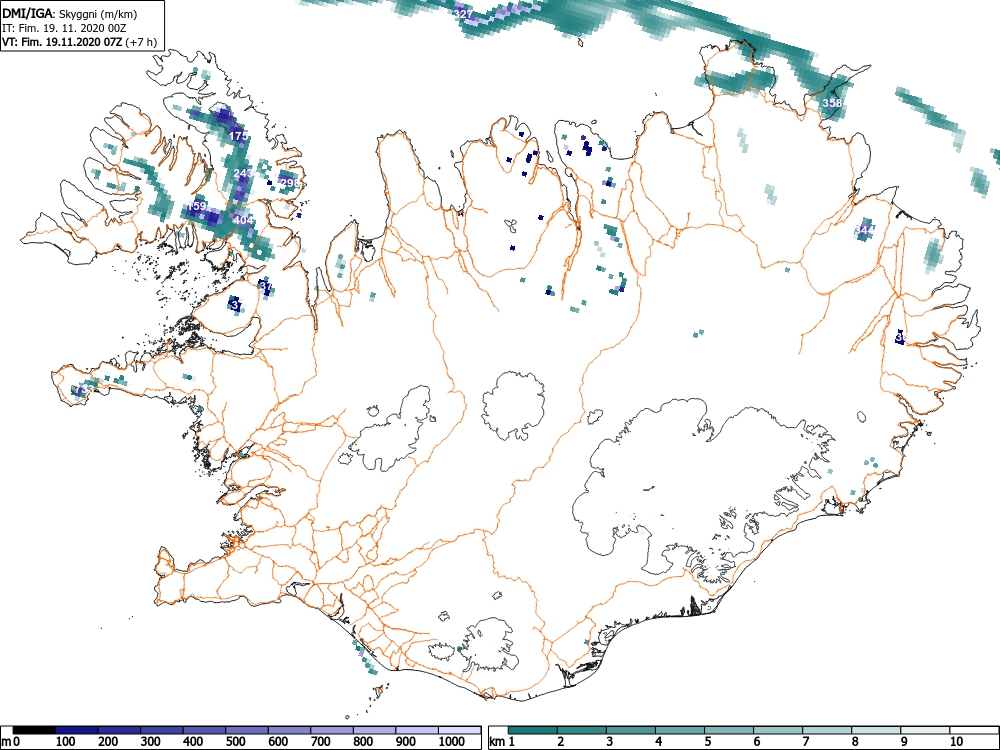Click the 500–600 m legend swatch
Viewport: 1000px width, 750px height.
point(247,730)
